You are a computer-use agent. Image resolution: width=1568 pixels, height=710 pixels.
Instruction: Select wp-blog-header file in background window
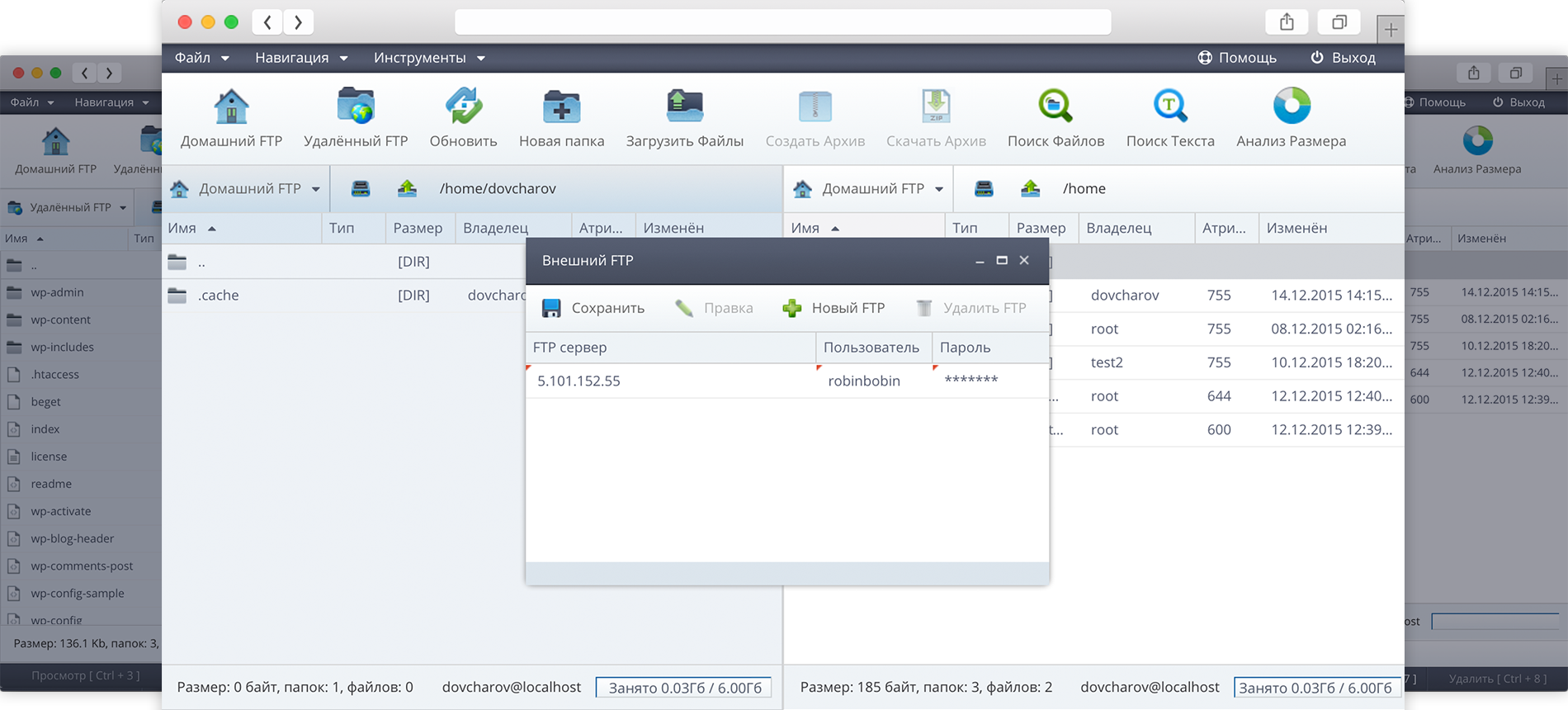tap(72, 538)
